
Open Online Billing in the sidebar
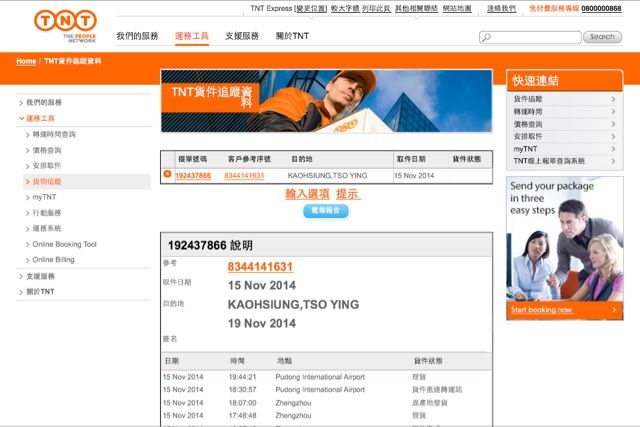(x=53, y=260)
